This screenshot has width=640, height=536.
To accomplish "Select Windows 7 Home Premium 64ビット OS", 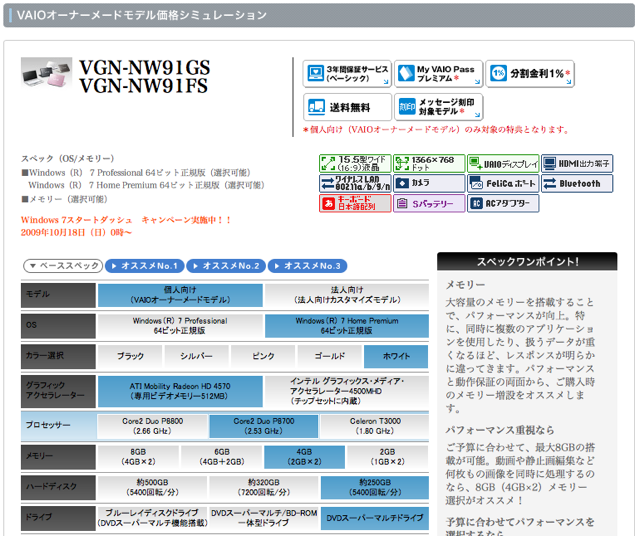I will (347, 326).
